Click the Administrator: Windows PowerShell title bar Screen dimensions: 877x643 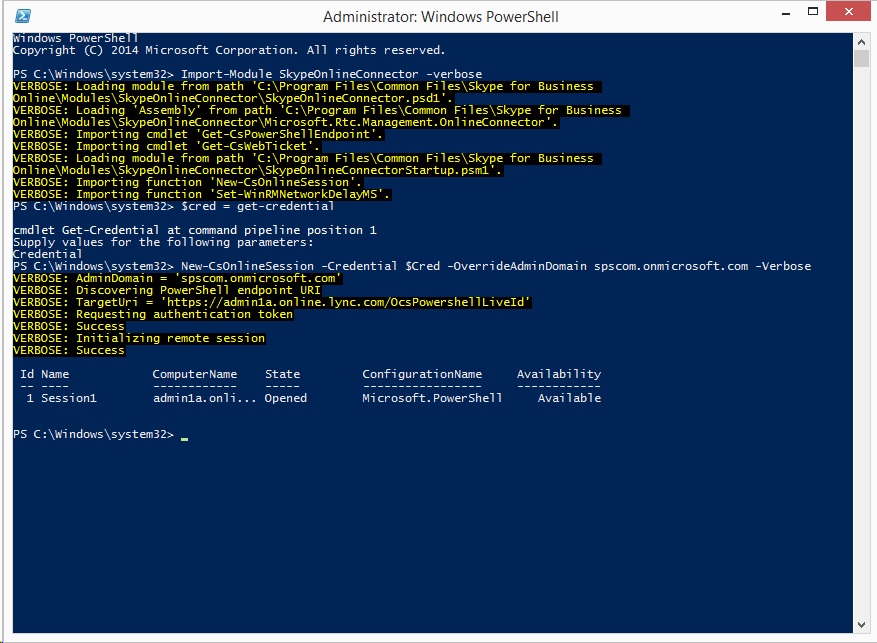coord(438,16)
